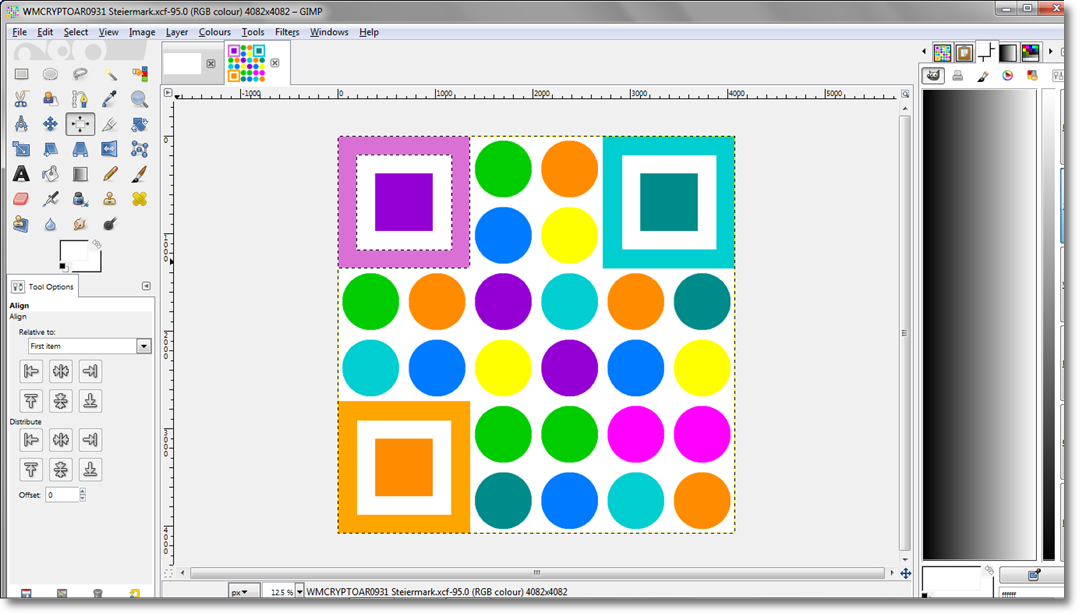This screenshot has width=1080, height=615.
Task: Open the Filters menu
Action: coord(287,32)
